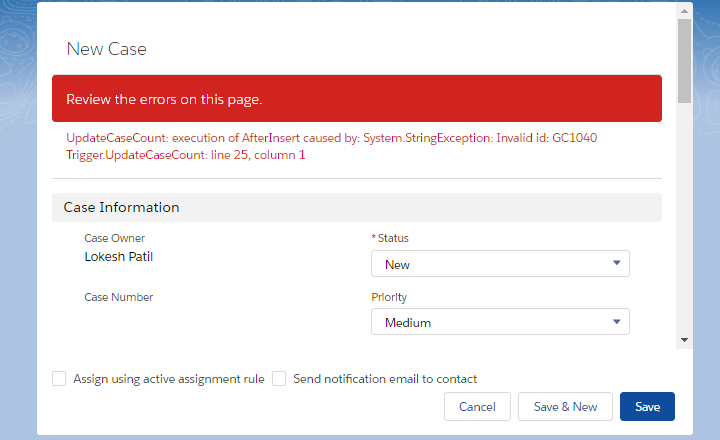The width and height of the screenshot is (720, 440).
Task: Click the UpdateCaseCount trigger error message
Action: point(330,146)
